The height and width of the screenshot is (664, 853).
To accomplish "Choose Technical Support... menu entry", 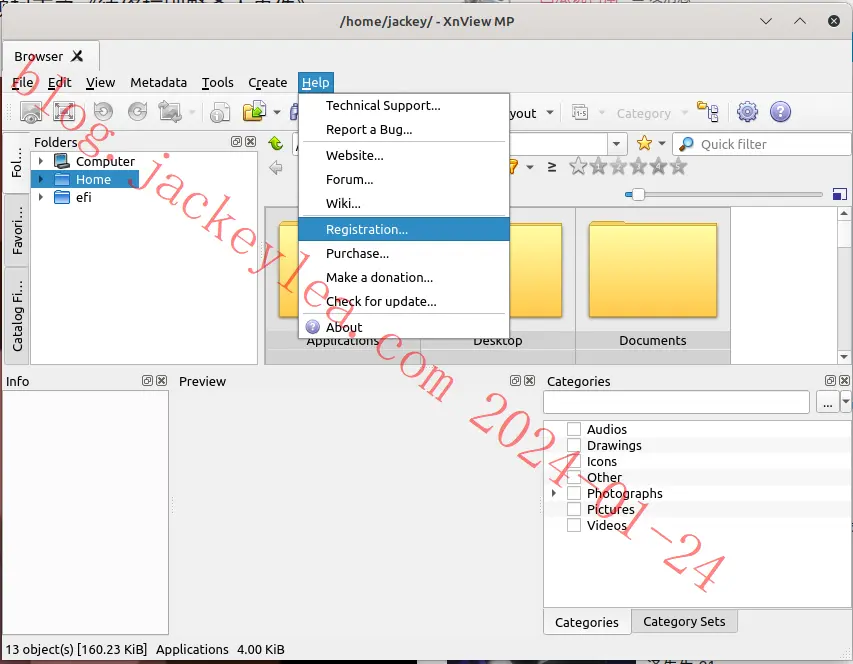I will [404, 106].
